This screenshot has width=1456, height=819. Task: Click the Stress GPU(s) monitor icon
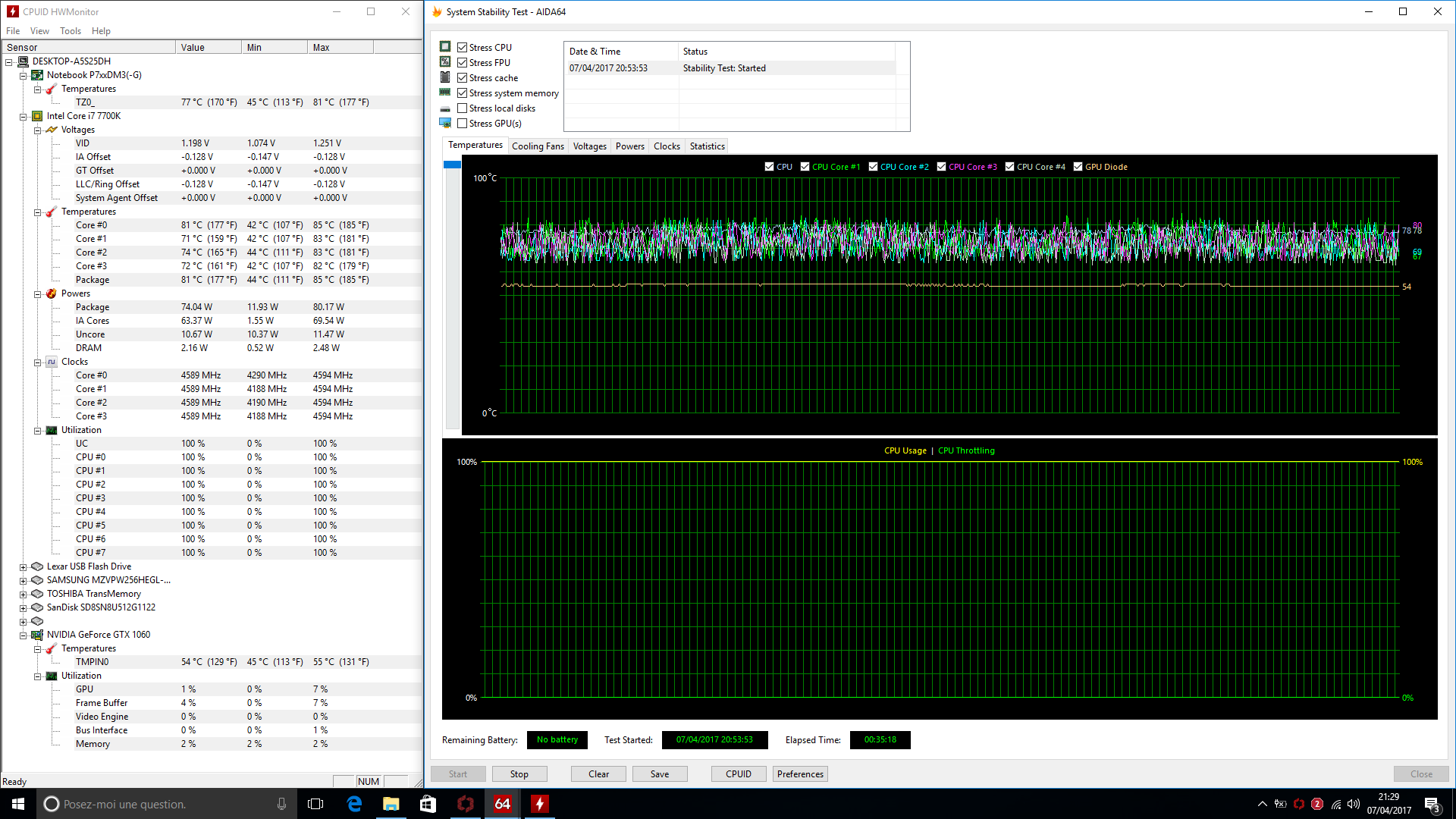[445, 123]
